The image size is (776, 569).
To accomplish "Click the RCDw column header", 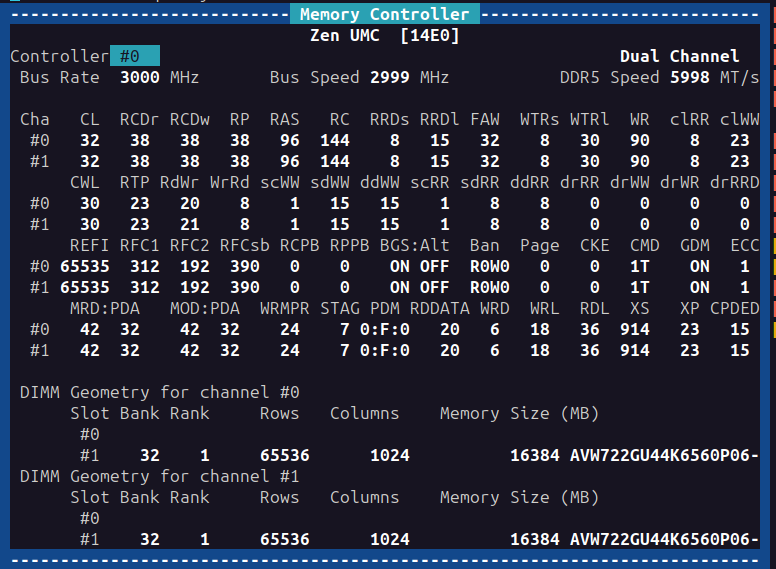I will (190, 119).
